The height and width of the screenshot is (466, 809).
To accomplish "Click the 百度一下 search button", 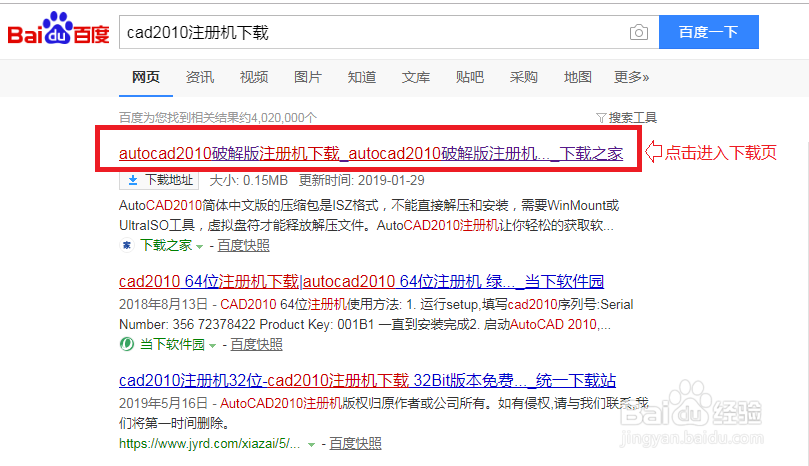I will pos(708,32).
